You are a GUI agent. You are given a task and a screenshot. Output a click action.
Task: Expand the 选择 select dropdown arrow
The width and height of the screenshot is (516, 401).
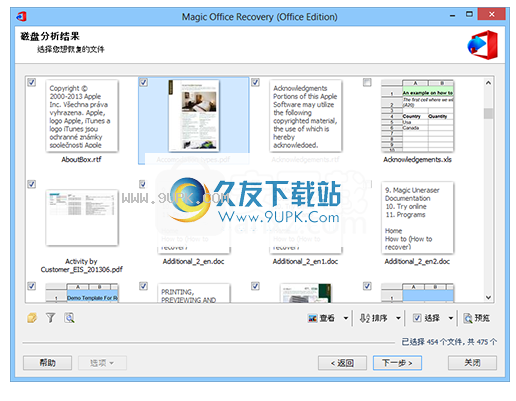451,318
